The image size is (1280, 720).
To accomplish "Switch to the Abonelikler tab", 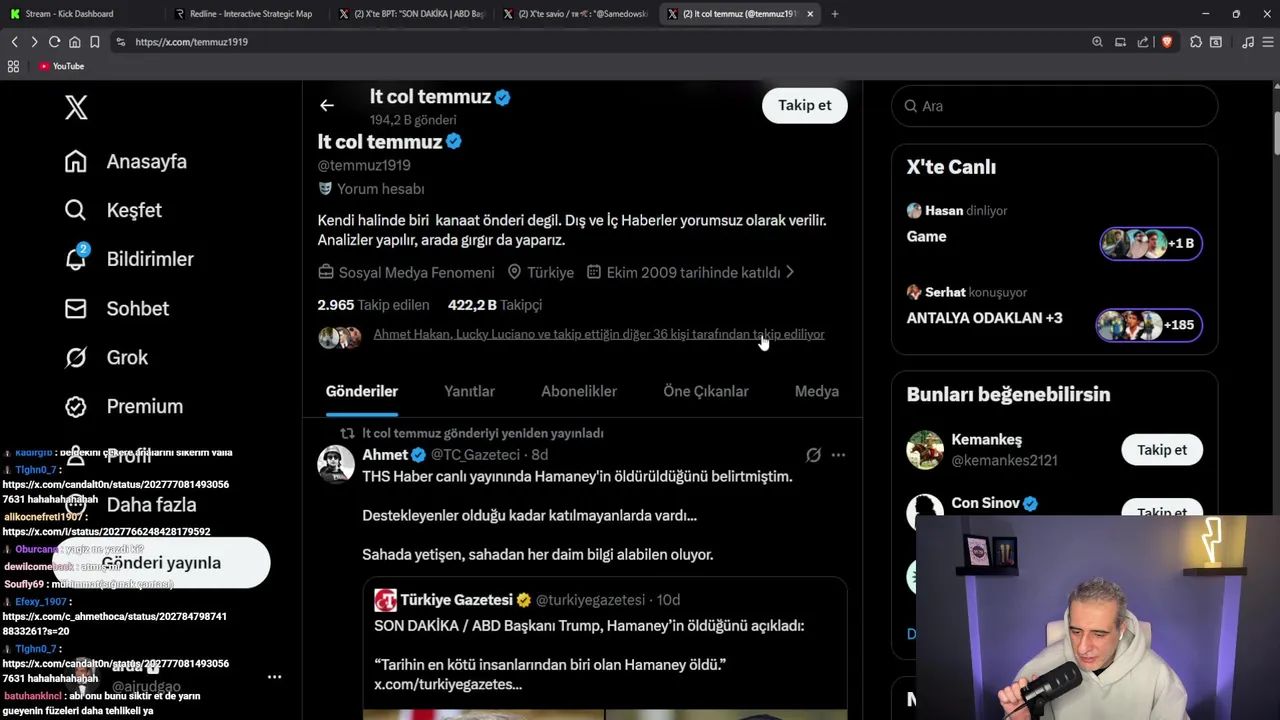I will click(x=579, y=391).
